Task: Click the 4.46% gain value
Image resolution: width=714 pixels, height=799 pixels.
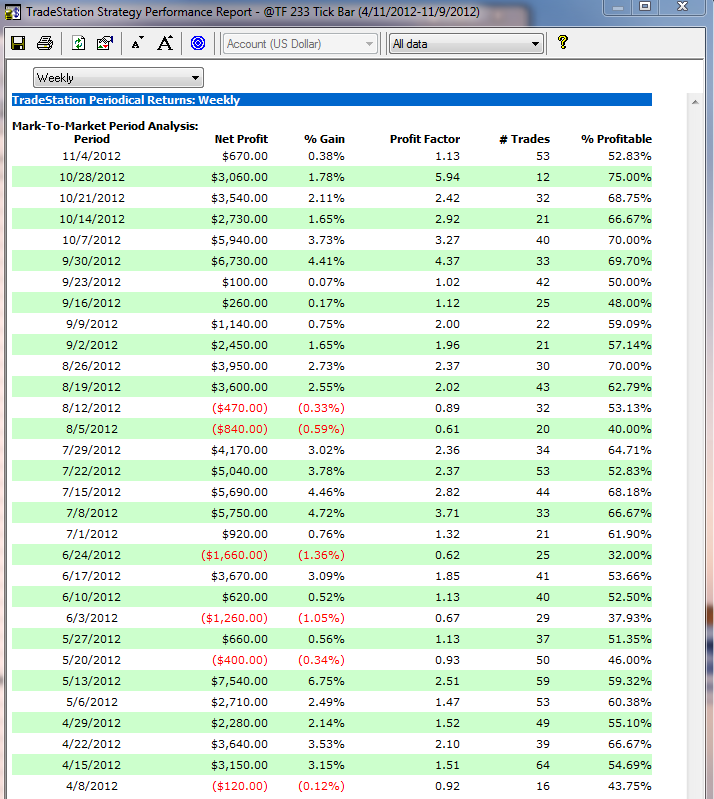Action: click(x=326, y=492)
